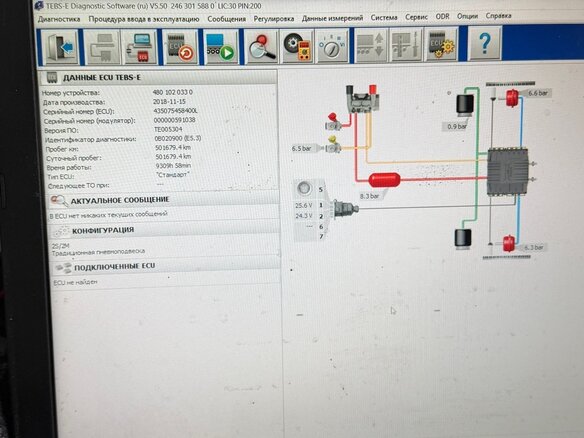This screenshot has height=438, width=584.
Task: Open the Опции menu
Action: (x=467, y=16)
